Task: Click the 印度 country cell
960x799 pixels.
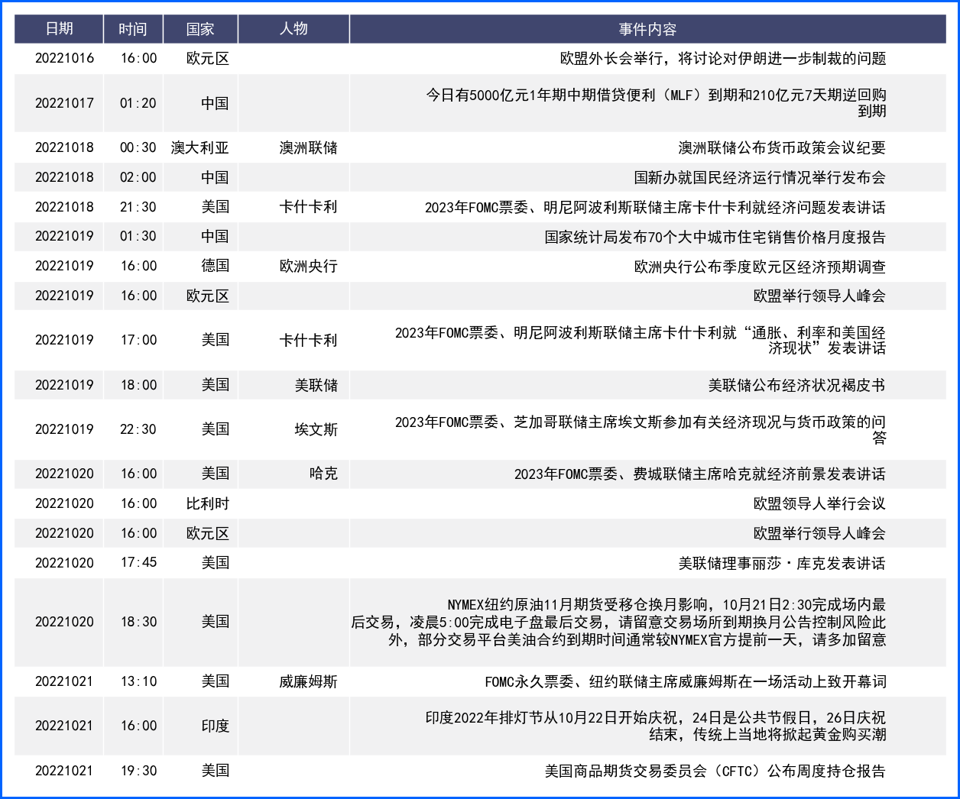Action: [215, 726]
